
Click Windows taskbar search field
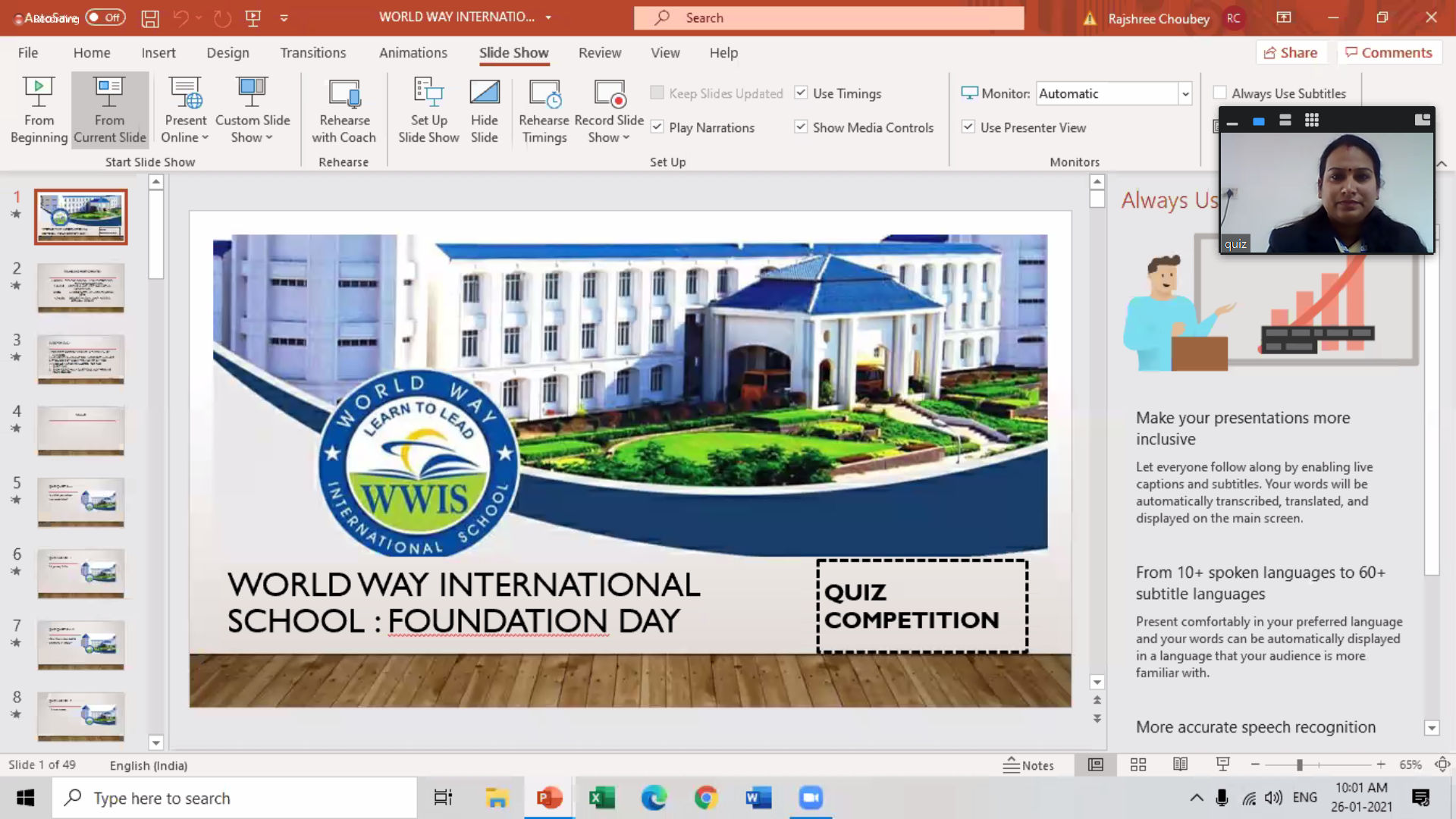pos(234,798)
